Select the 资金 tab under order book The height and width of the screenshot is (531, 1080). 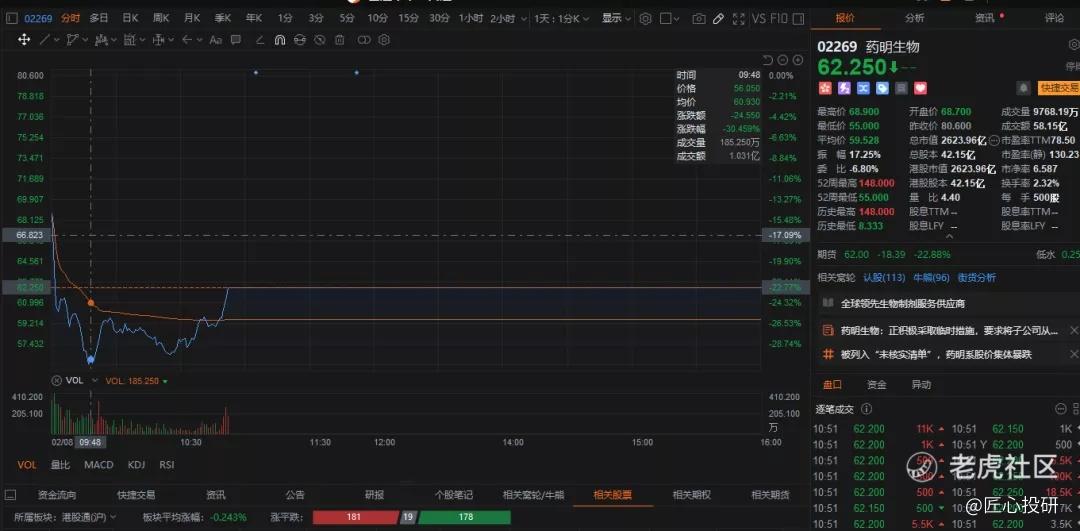coord(877,384)
